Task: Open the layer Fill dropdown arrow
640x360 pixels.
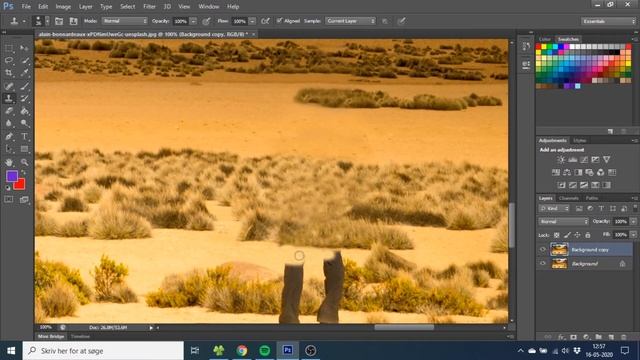Action: [x=633, y=235]
